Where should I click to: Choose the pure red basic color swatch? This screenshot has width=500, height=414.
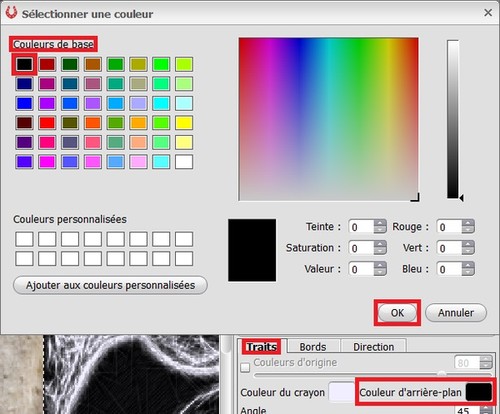click(47, 123)
